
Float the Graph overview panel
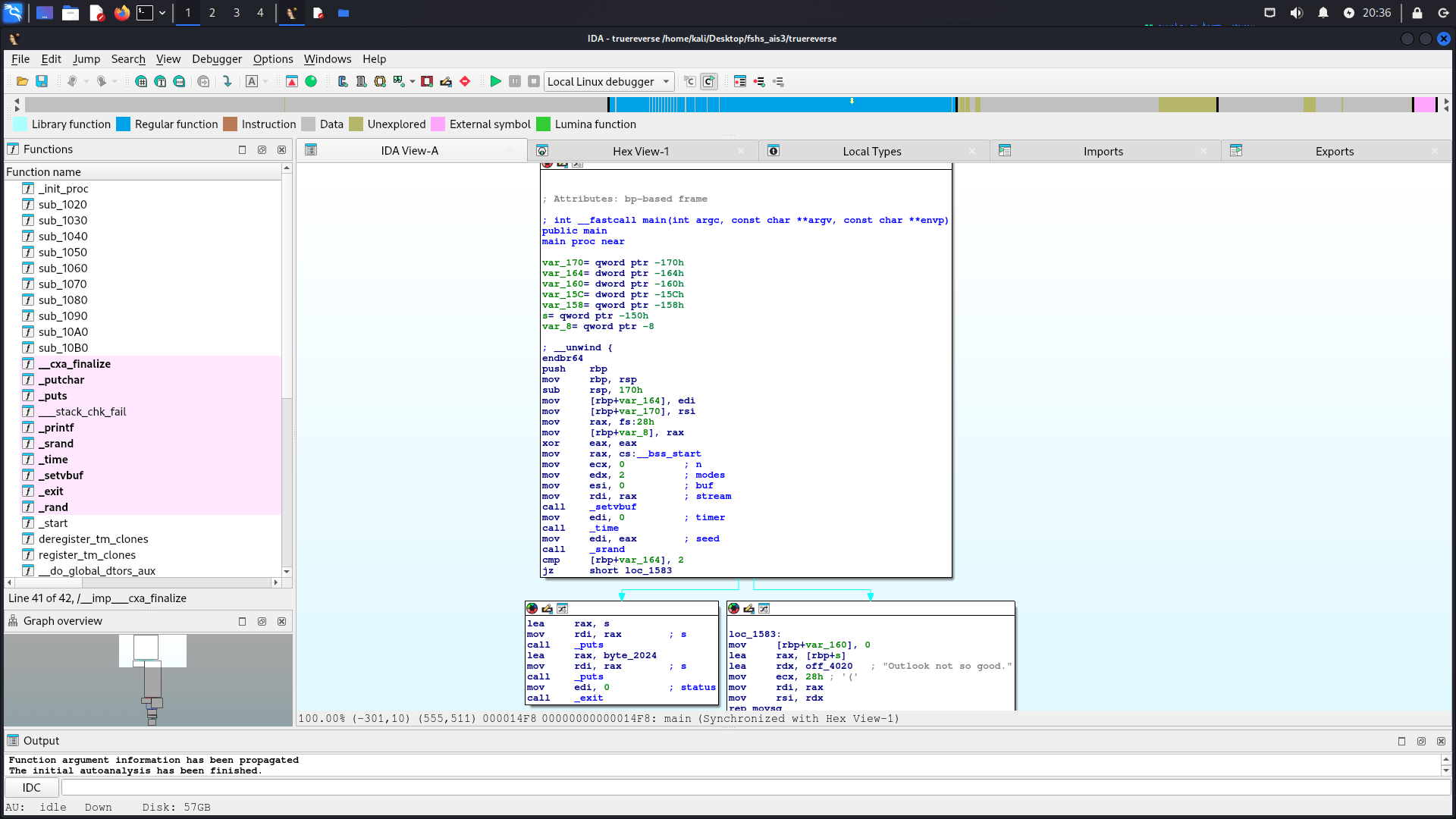[262, 621]
